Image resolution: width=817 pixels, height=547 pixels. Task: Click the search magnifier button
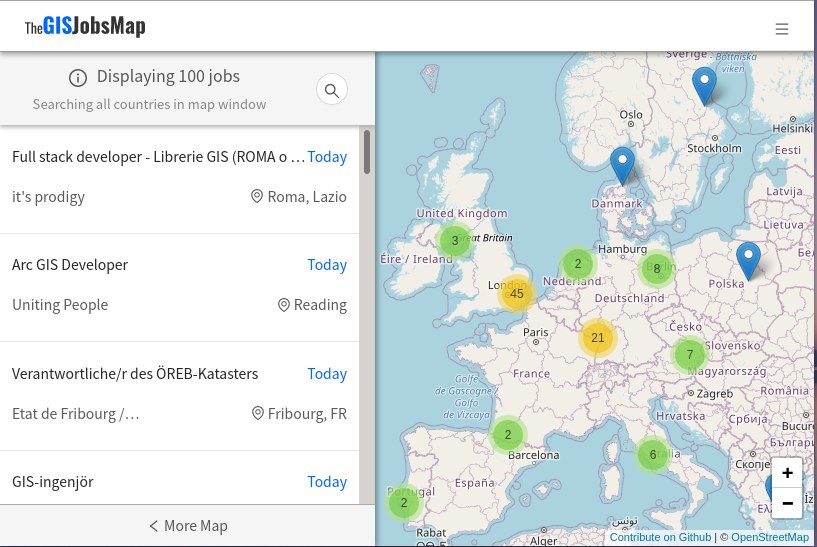[332, 90]
